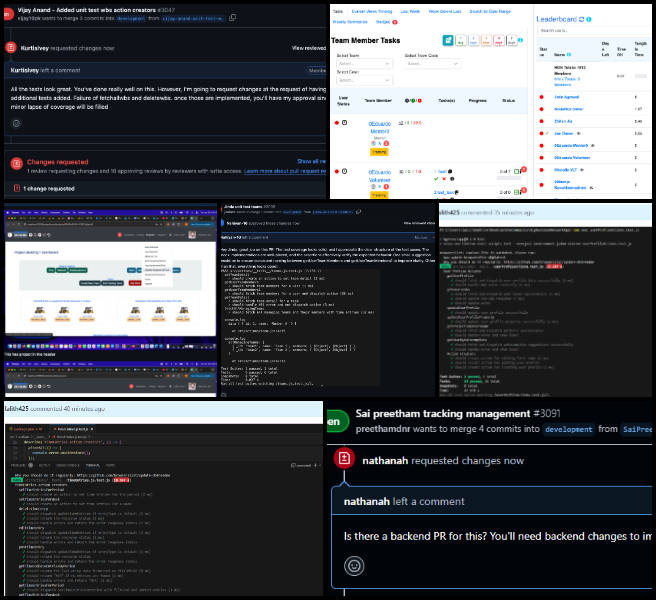Click first bulldozer icon in dashboard screenshot
Viewport: 656px width, 600px height.
(x=39, y=310)
